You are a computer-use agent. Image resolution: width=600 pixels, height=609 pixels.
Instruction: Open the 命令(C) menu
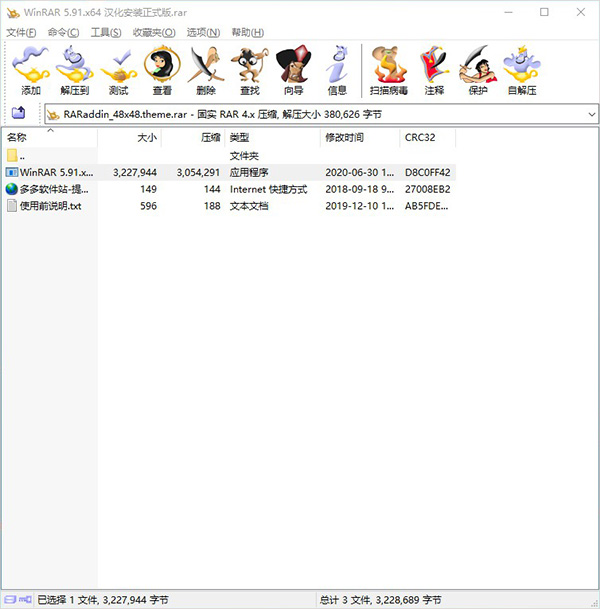click(63, 33)
